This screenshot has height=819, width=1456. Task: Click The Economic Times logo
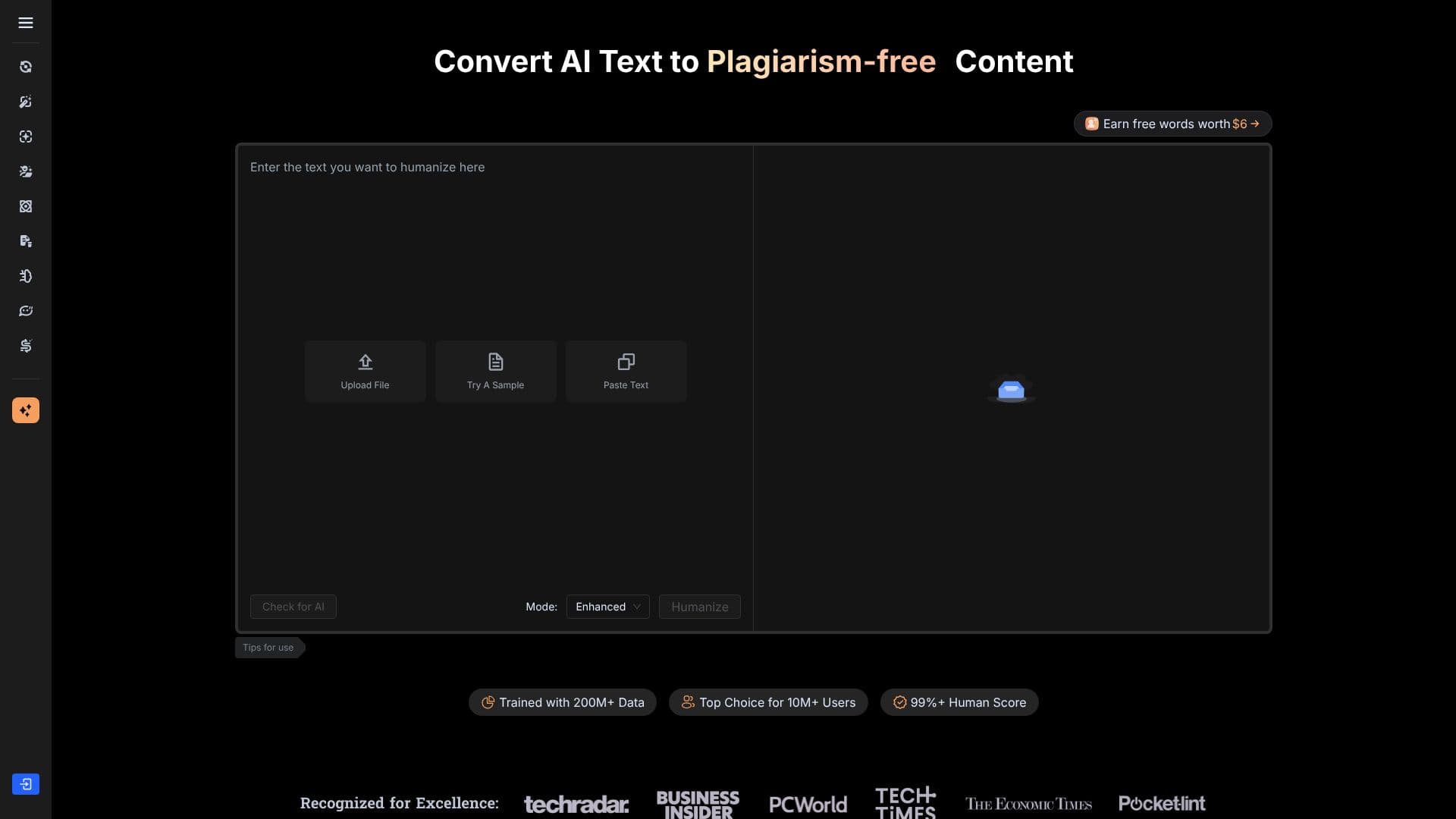[1028, 804]
